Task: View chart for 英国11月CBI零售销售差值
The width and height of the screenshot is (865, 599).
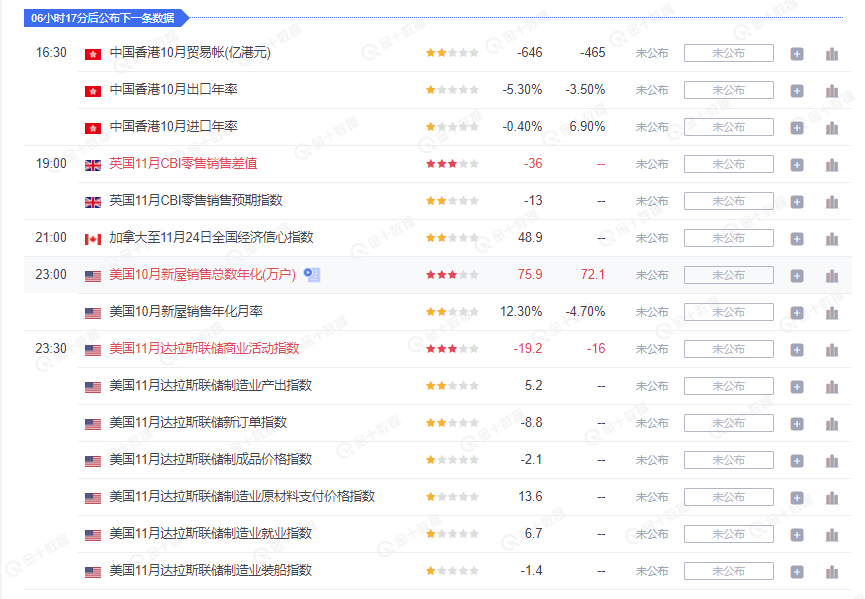Action: pos(832,165)
